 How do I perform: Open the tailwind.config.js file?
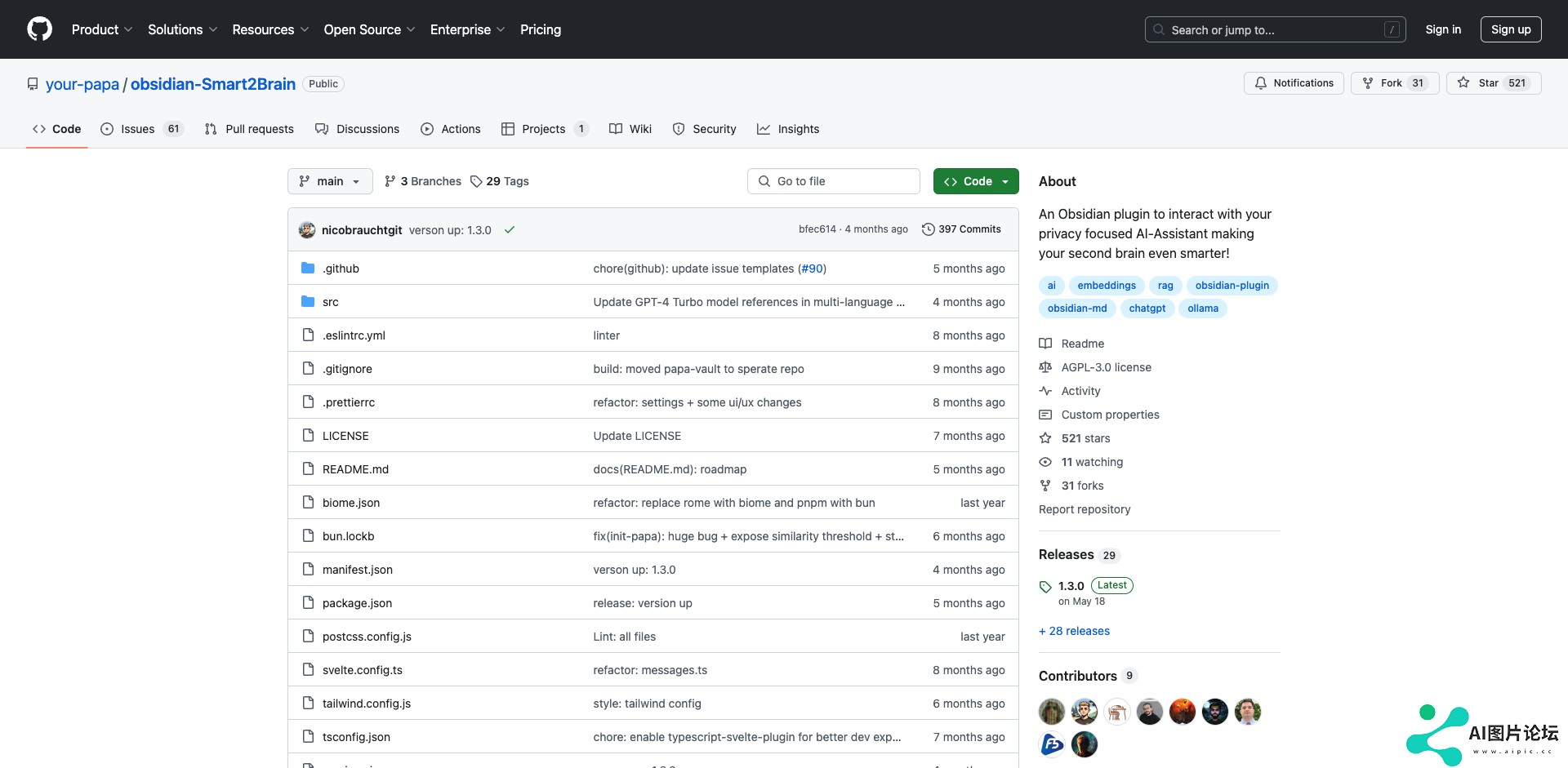tap(367, 704)
